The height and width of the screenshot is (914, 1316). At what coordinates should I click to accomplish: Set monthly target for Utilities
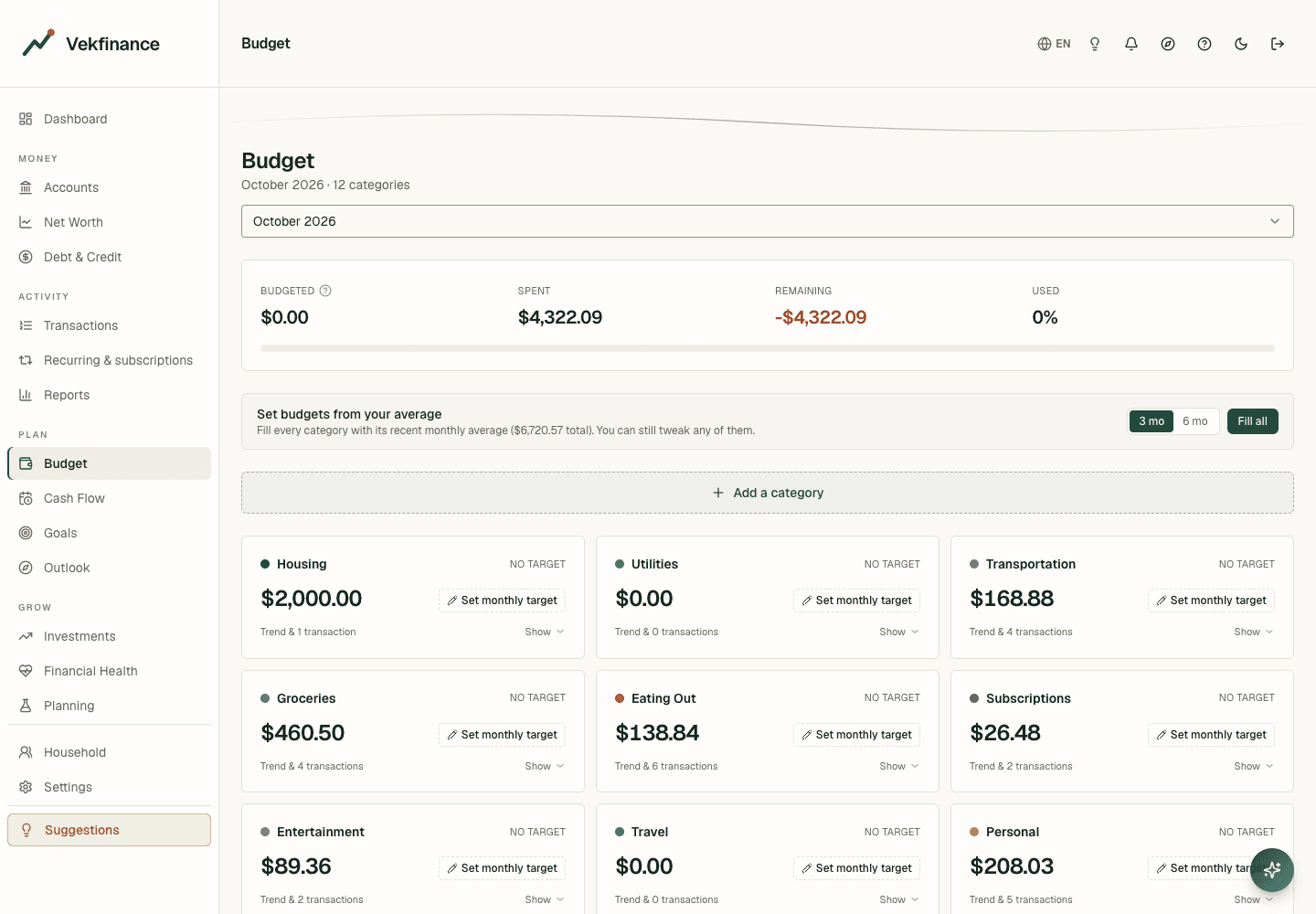[x=856, y=600]
